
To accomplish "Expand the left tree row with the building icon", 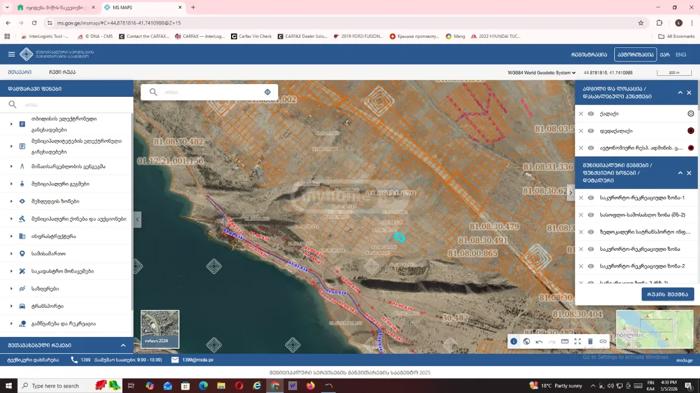I will pos(11,236).
